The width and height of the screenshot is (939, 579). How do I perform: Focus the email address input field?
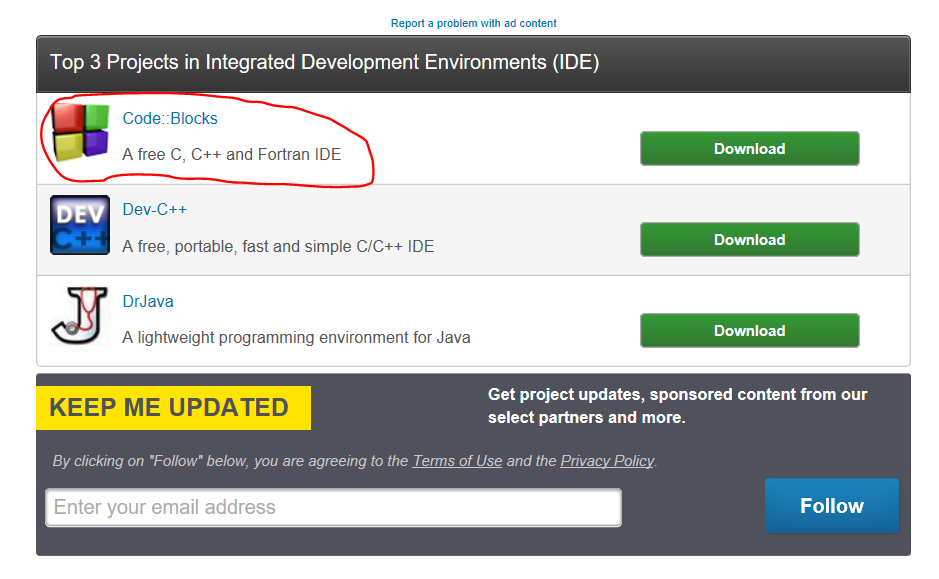pyautogui.click(x=334, y=508)
